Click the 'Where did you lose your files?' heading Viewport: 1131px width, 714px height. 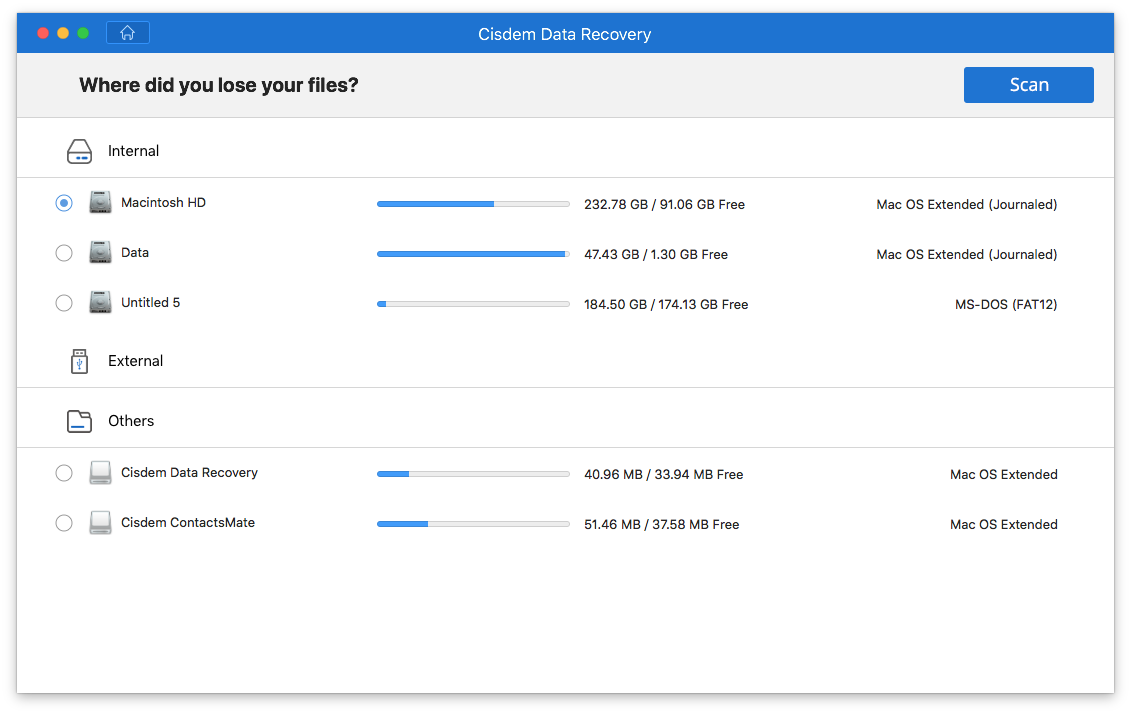pyautogui.click(x=219, y=85)
